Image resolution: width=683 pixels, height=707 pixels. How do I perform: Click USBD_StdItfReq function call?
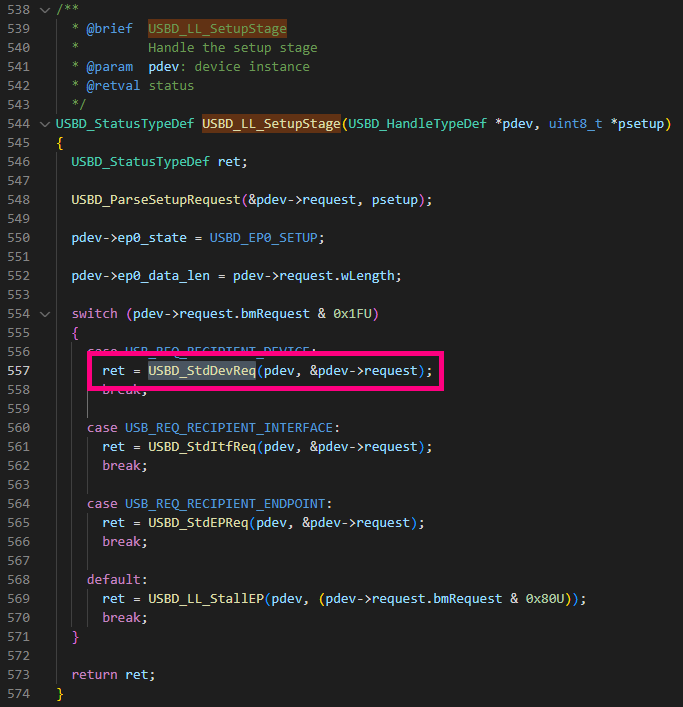point(202,447)
